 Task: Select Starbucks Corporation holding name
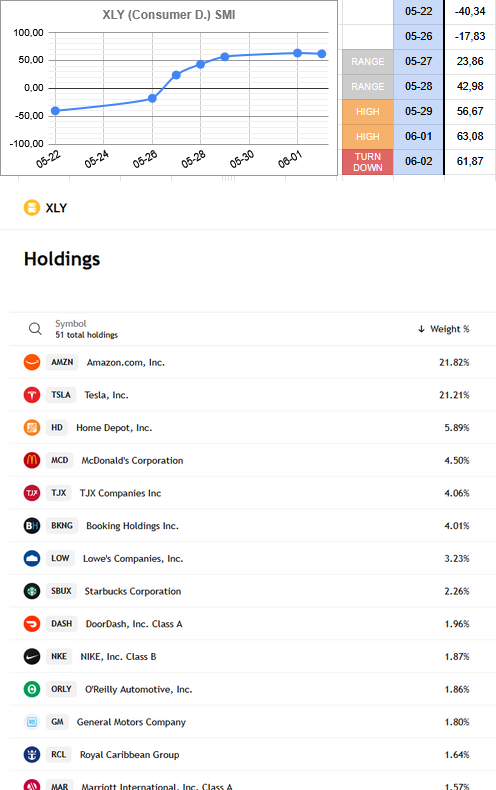click(133, 591)
